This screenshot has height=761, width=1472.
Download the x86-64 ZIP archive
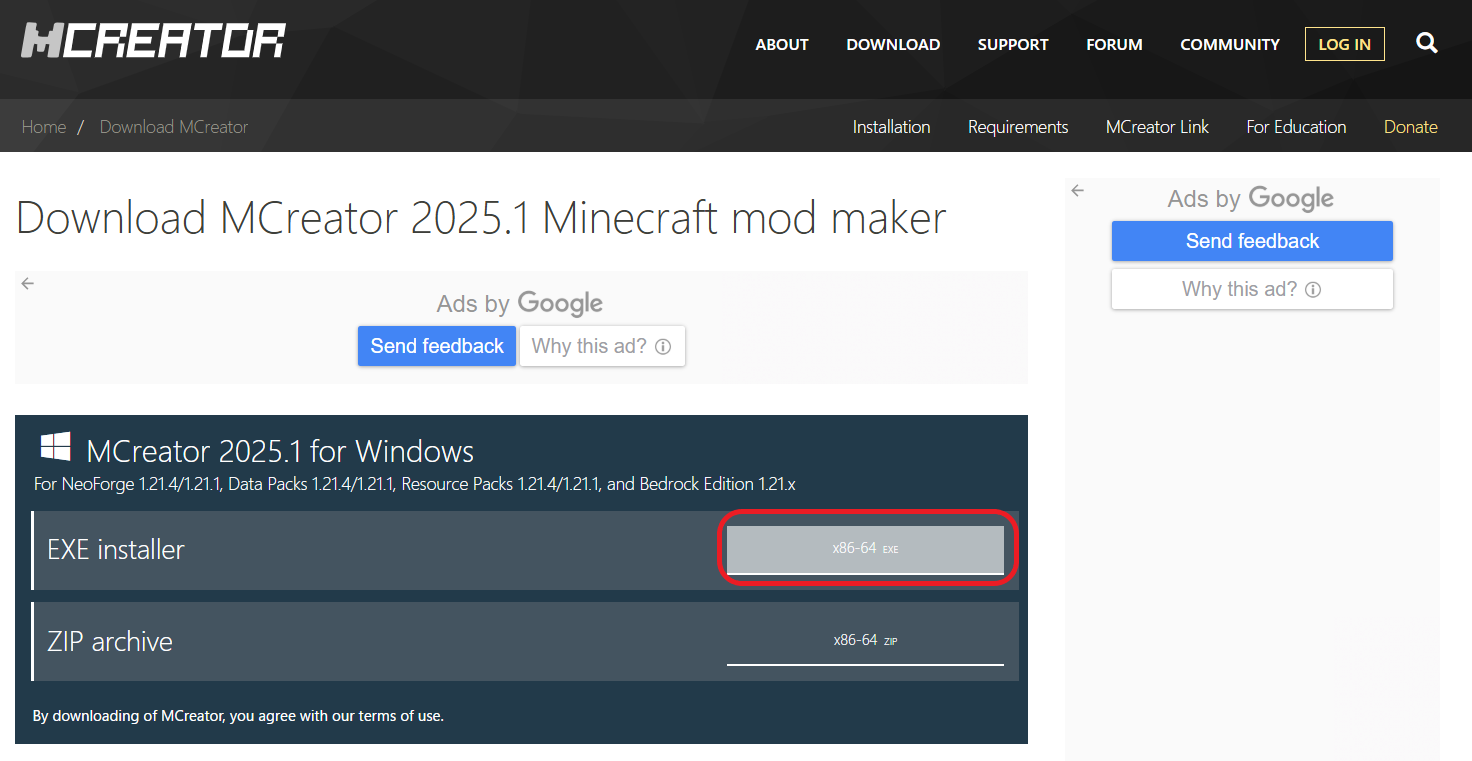click(866, 641)
